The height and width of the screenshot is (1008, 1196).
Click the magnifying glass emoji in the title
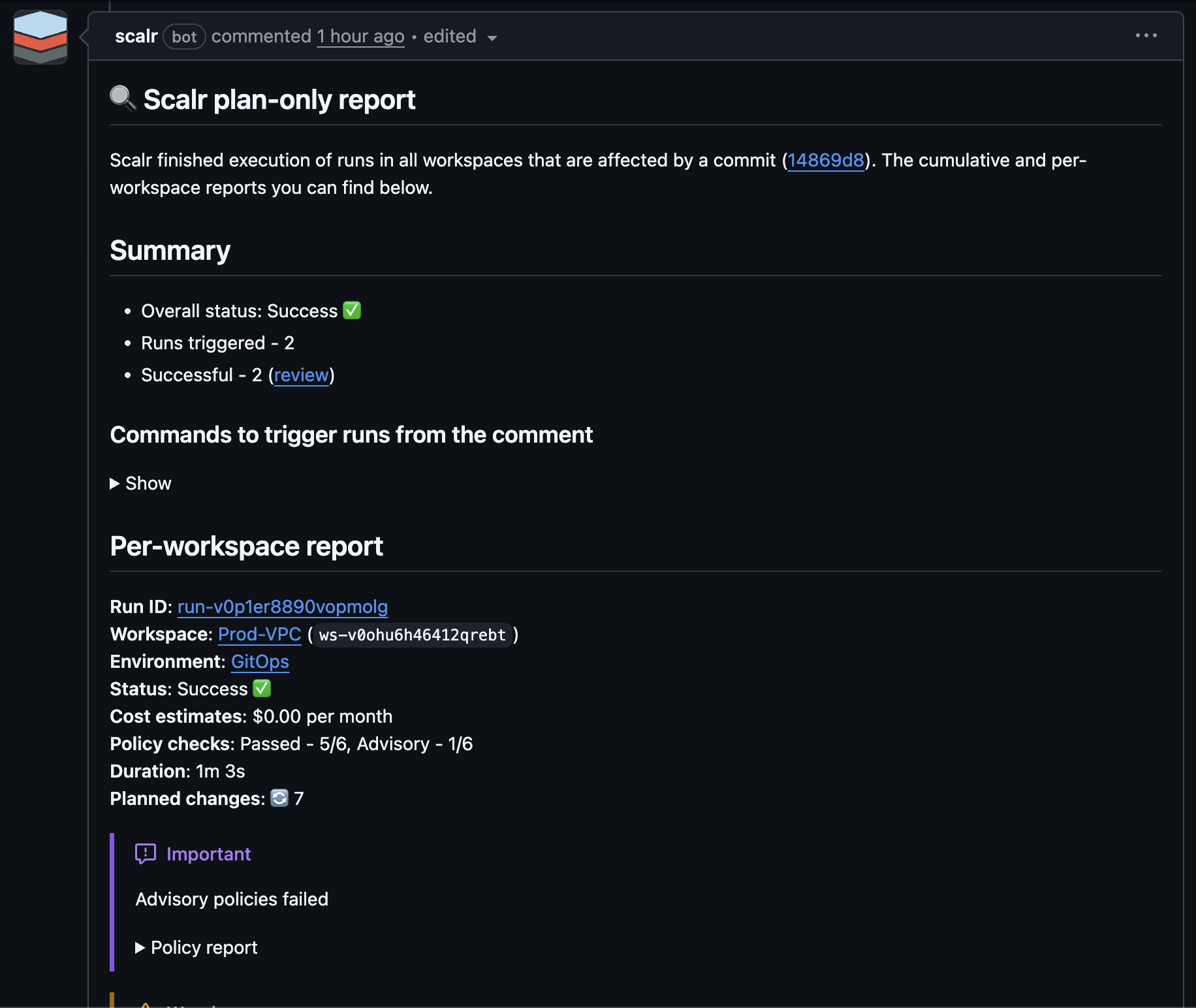[x=123, y=99]
